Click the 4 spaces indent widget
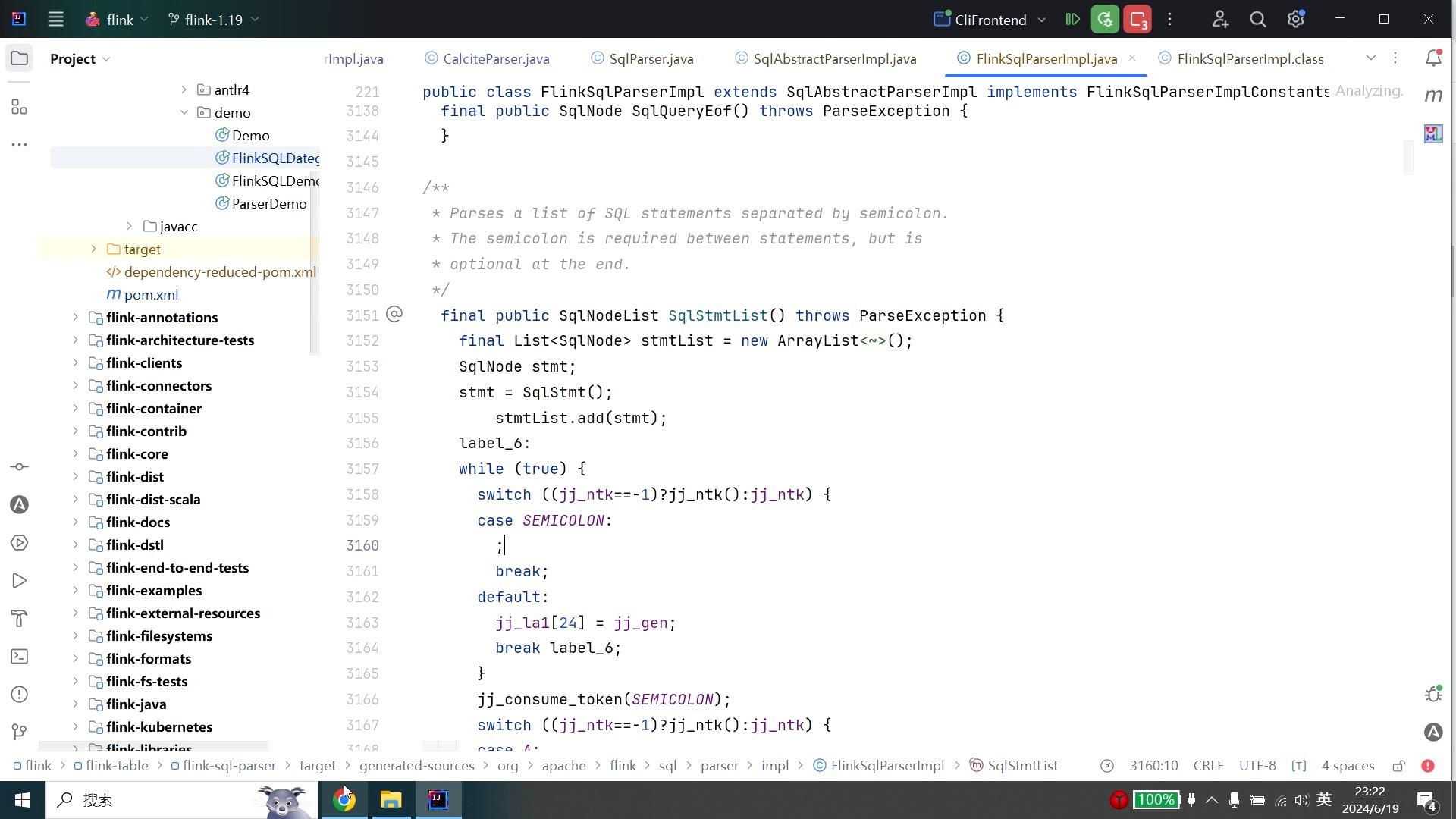This screenshot has height=819, width=1456. [x=1348, y=766]
